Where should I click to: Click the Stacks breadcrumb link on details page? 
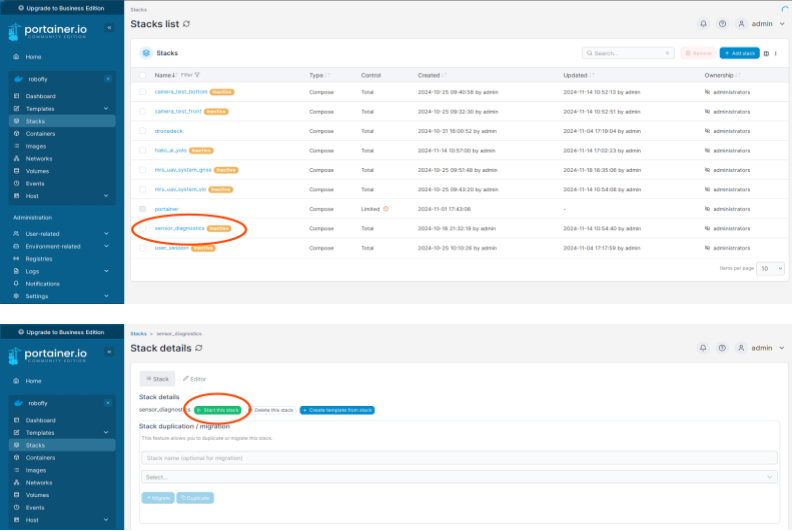pyautogui.click(x=138, y=334)
